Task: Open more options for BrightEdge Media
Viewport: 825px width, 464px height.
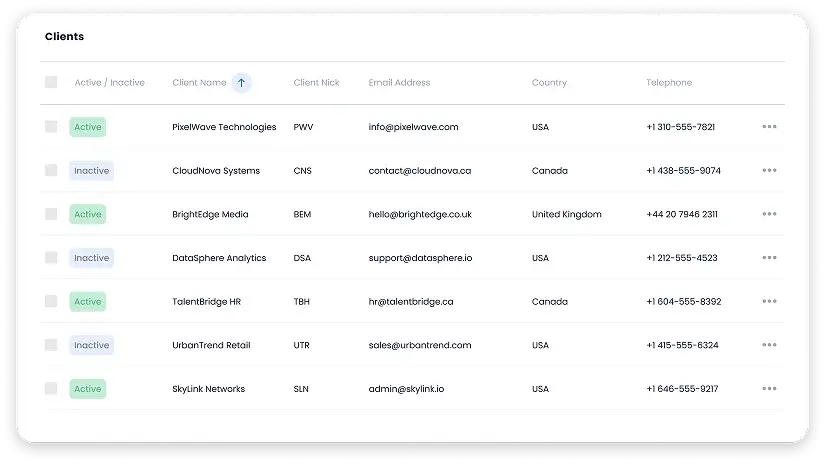Action: point(769,214)
